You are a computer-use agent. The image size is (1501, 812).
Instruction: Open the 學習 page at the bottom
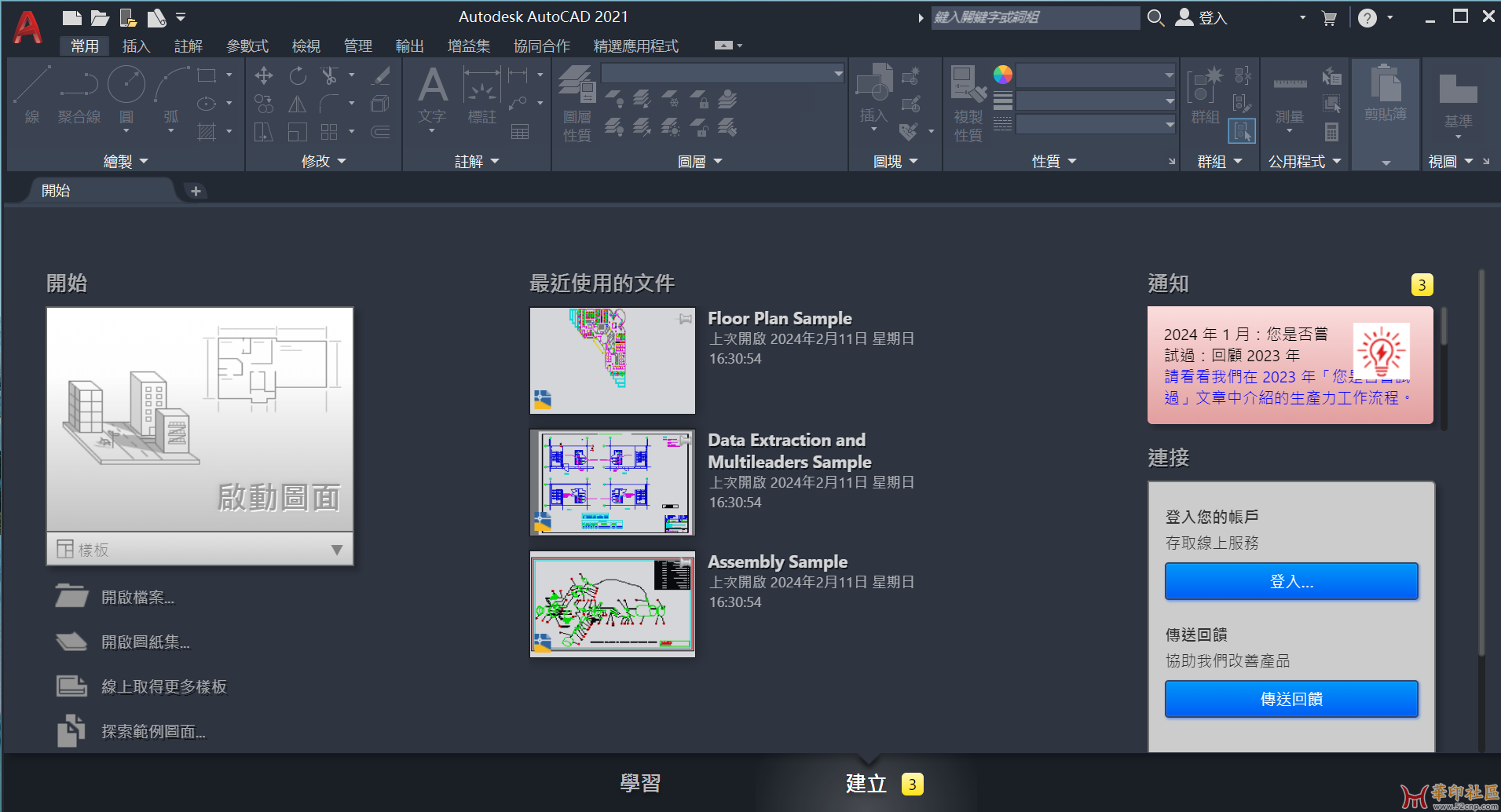tap(640, 783)
